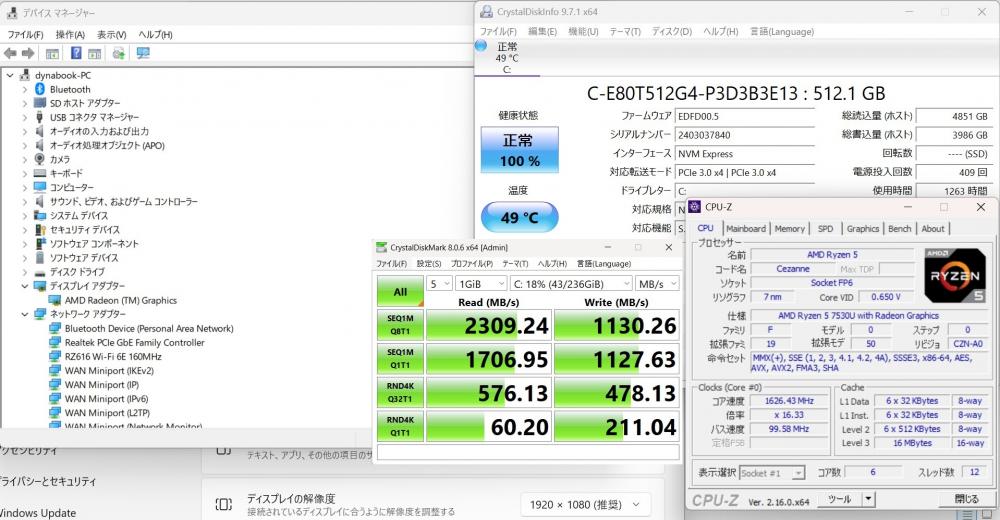Expand システム デバイス category
Viewport: 1000px width, 520px height.
pos(25,216)
